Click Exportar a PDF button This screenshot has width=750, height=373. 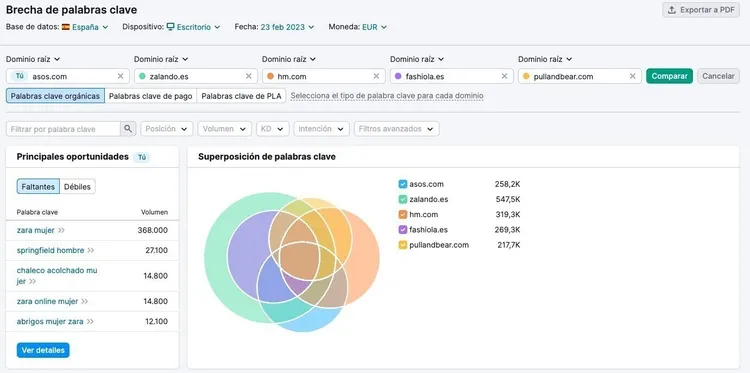pos(701,10)
